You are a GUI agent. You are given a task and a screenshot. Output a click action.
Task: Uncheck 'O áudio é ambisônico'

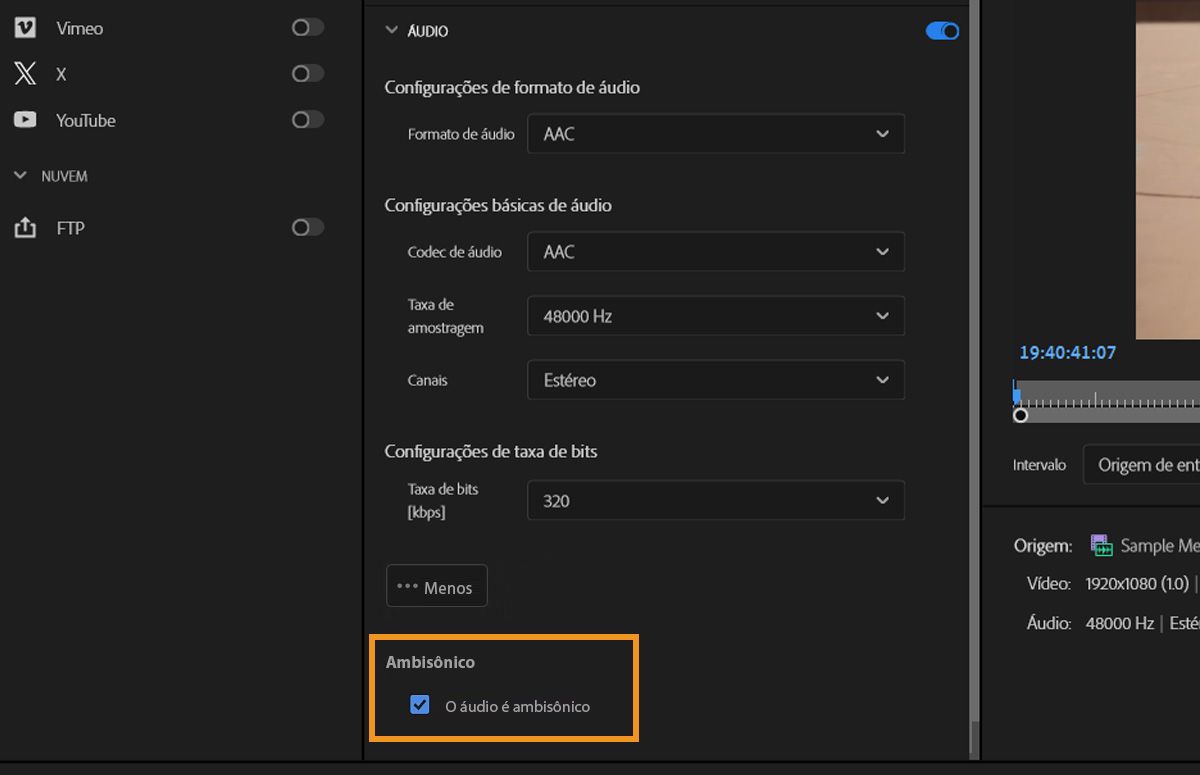coord(419,705)
